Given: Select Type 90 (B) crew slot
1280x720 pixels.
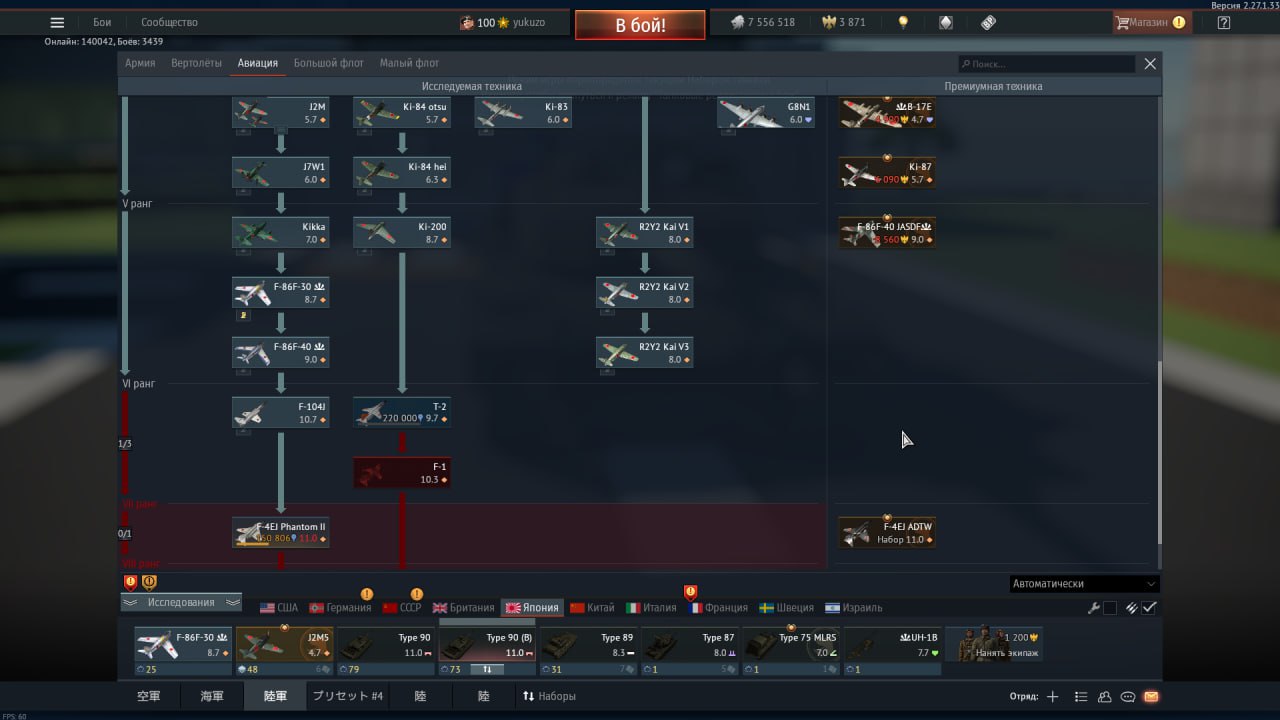Looking at the screenshot, I should point(487,645).
